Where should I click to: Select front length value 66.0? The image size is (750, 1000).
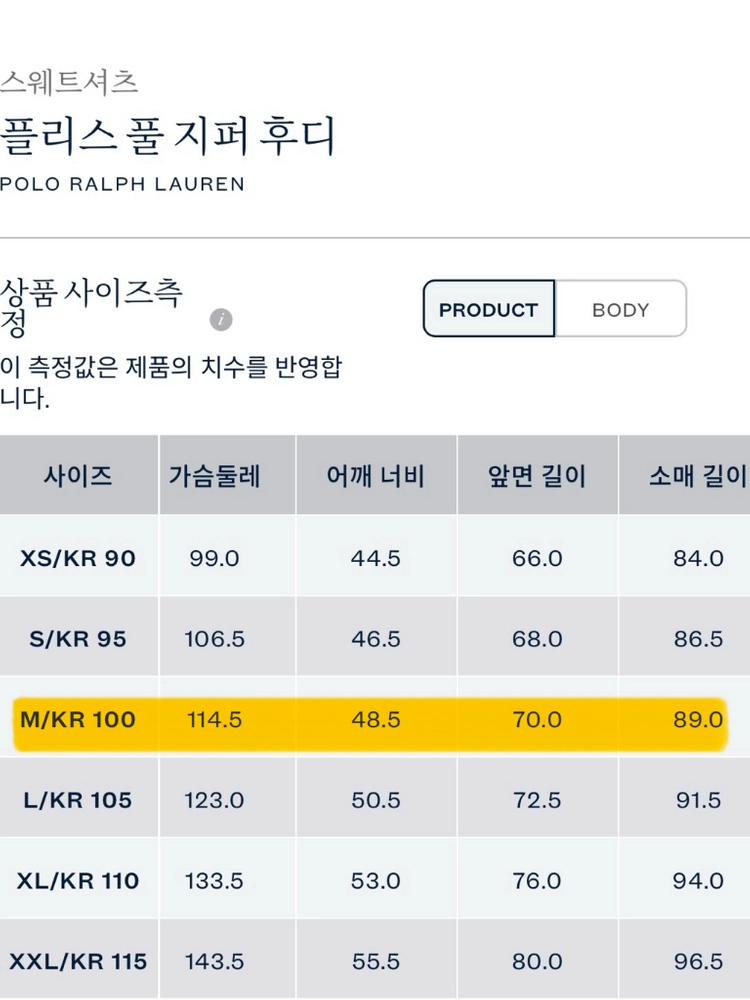(537, 558)
